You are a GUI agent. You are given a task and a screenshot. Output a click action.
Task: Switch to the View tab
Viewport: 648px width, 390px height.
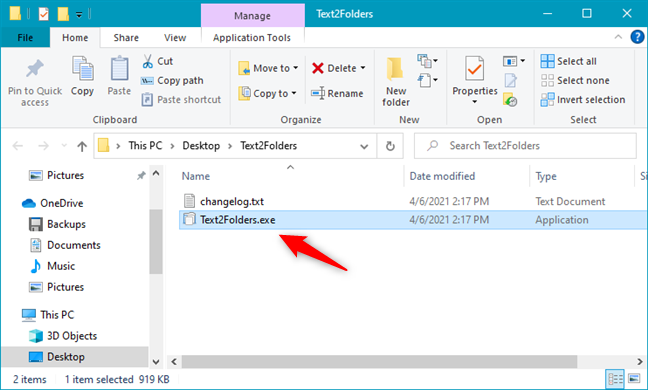click(x=175, y=38)
